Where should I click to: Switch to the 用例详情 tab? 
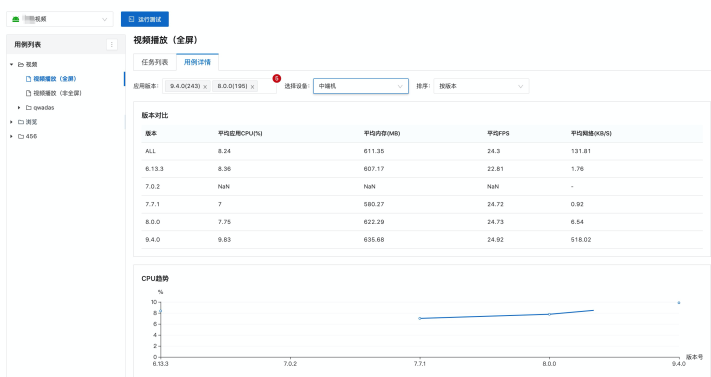197,62
